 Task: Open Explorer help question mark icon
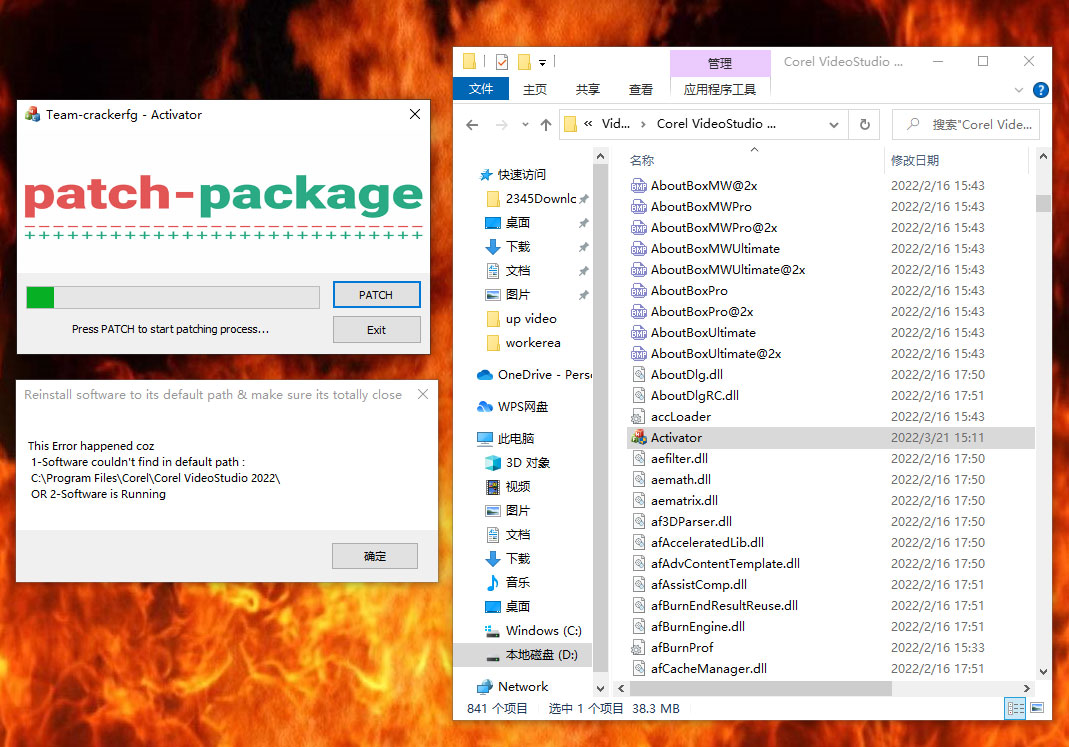pyautogui.click(x=1040, y=89)
